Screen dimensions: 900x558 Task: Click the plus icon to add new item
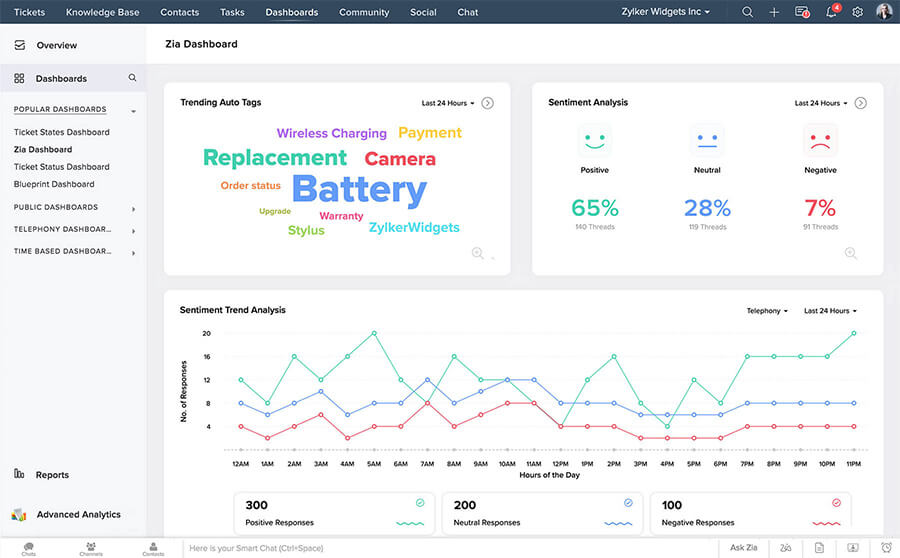click(774, 12)
